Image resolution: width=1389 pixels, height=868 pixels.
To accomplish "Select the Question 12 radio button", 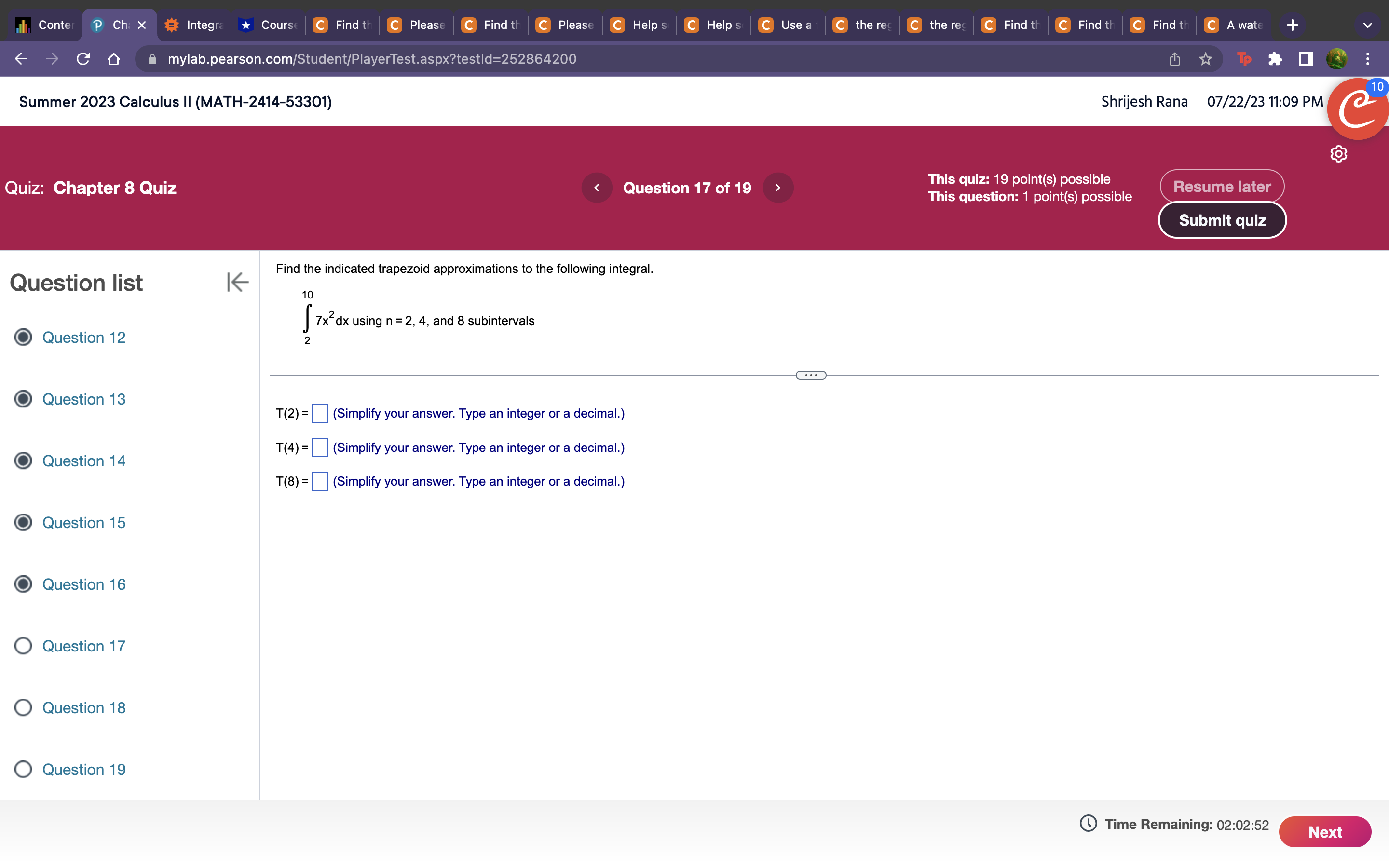I will (x=23, y=337).
